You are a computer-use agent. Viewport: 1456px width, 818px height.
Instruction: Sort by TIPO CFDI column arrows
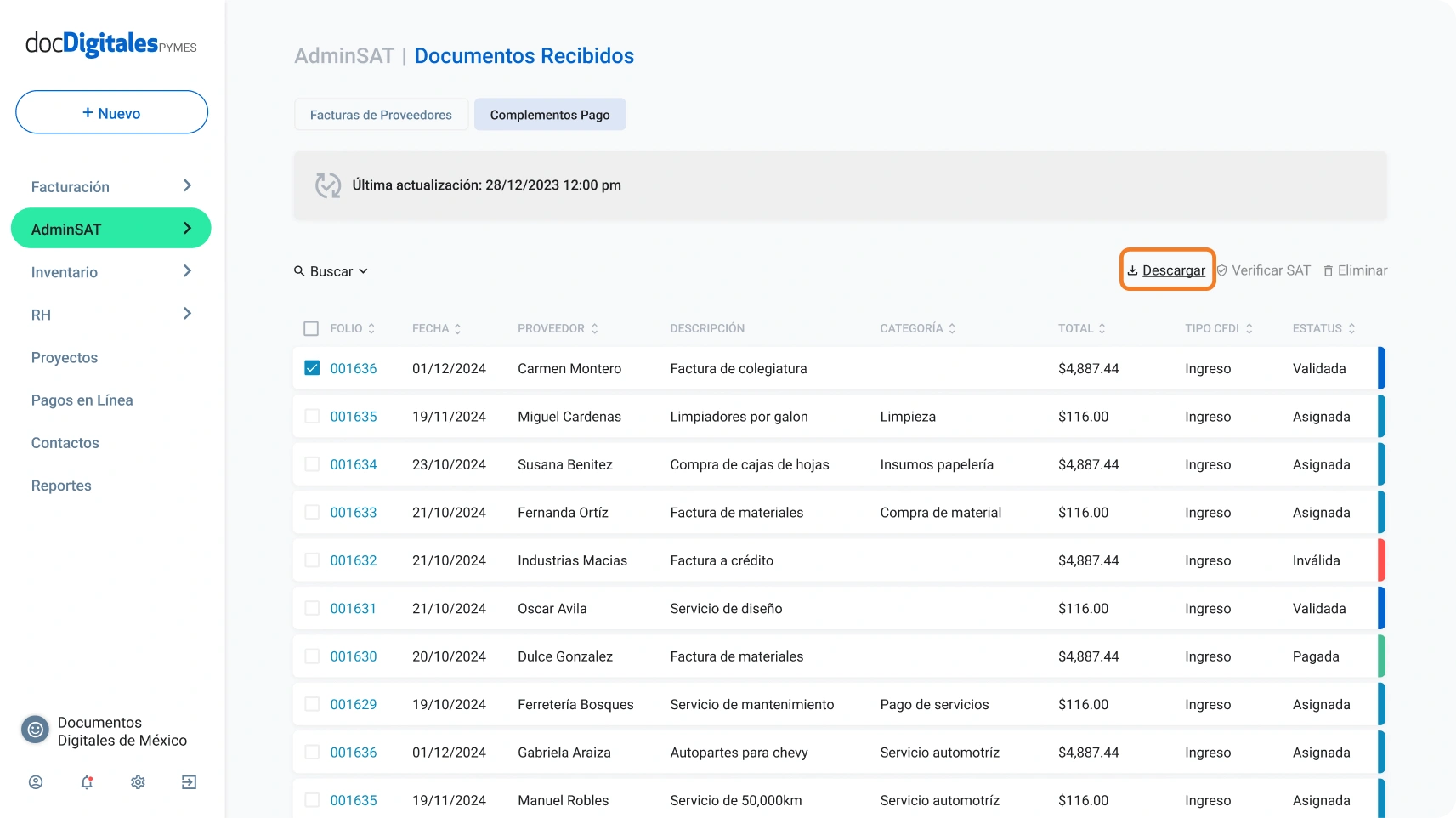1249,329
